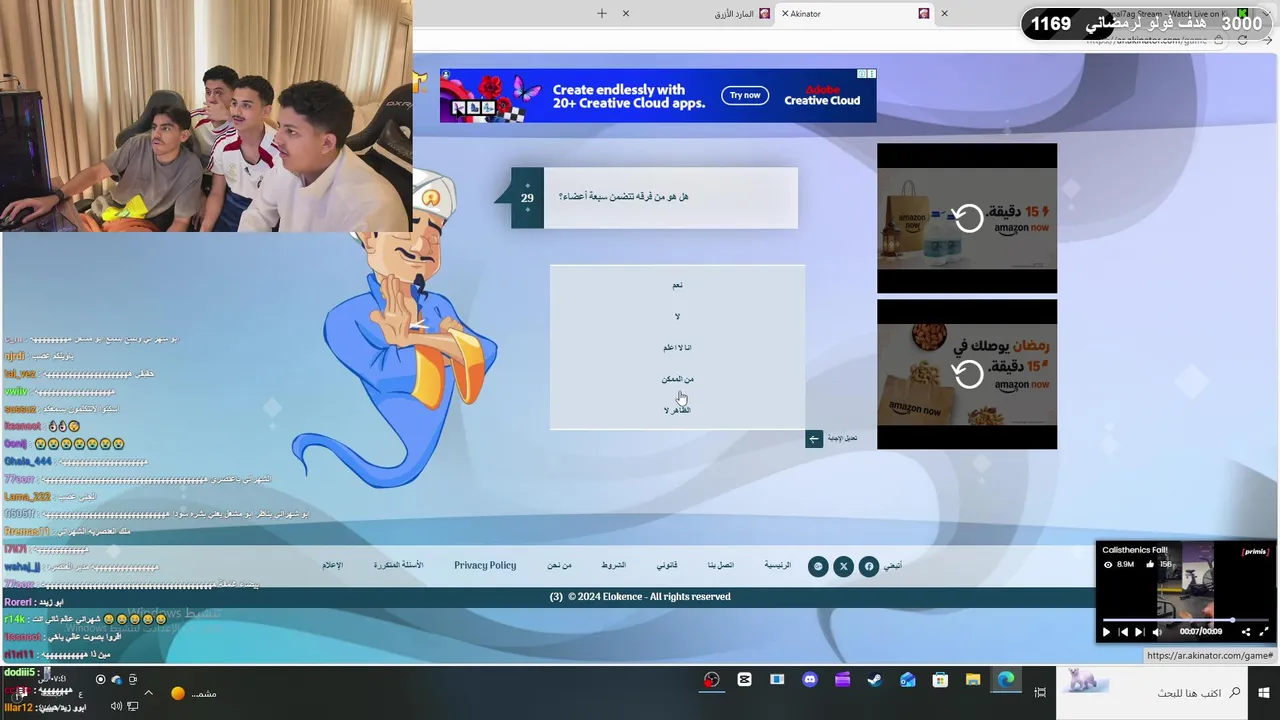Open Akinator's Facebook page icon

tap(869, 566)
